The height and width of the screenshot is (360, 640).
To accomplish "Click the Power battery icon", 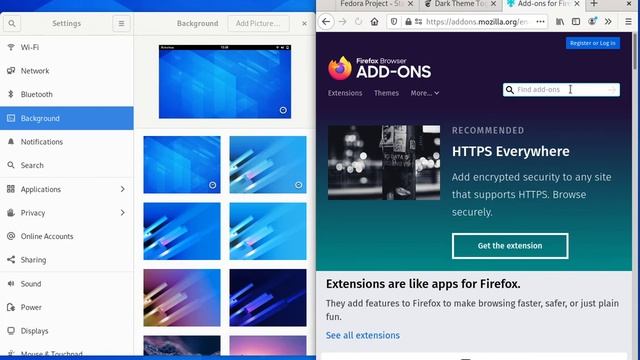I will click(11, 307).
